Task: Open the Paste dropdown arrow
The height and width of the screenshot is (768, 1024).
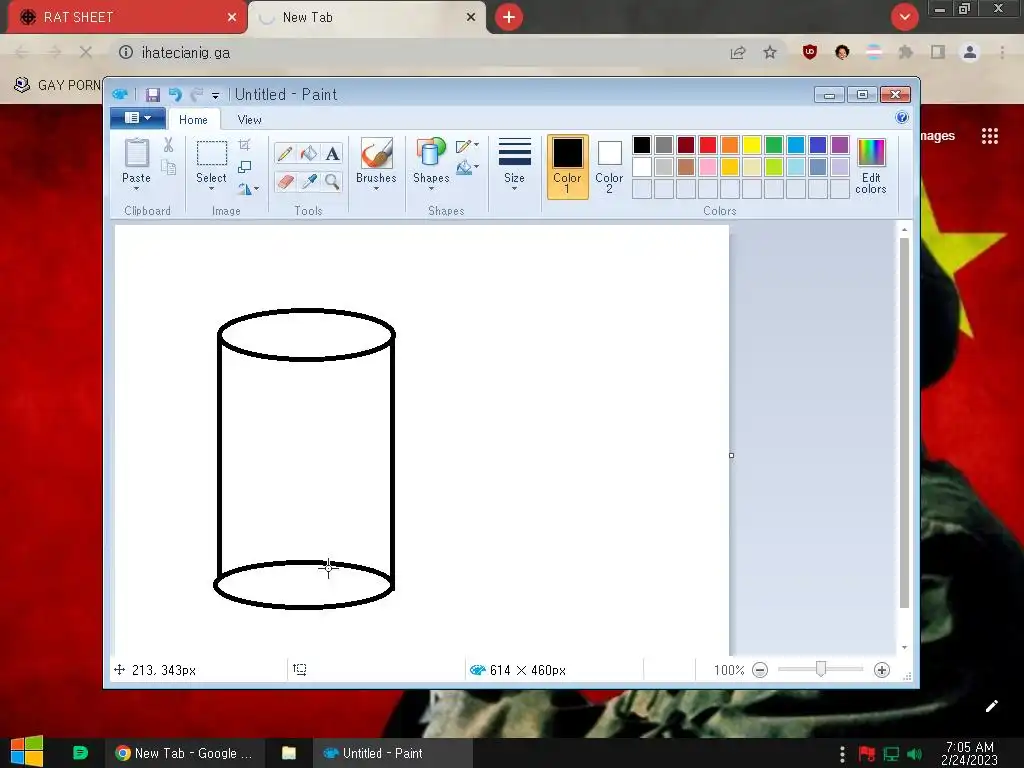Action: click(x=136, y=189)
